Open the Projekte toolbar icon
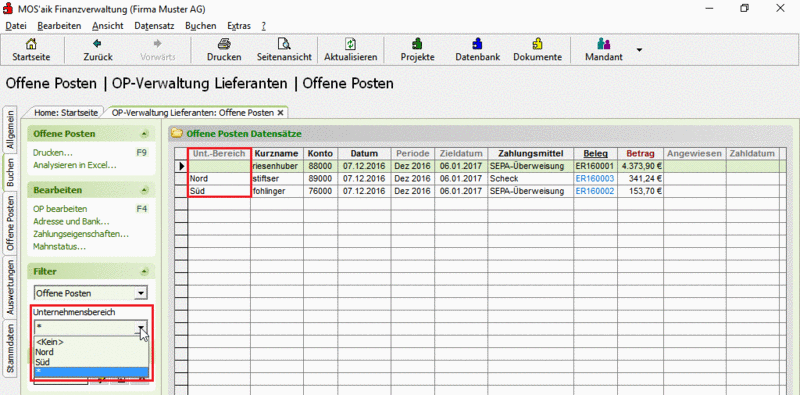Image resolution: width=800 pixels, height=395 pixels. (417, 44)
